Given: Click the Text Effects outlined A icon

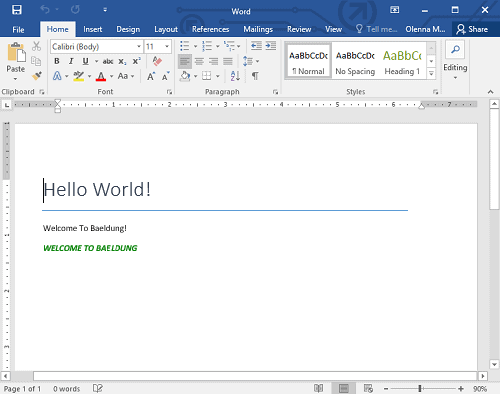Looking at the screenshot, I should click(57, 76).
